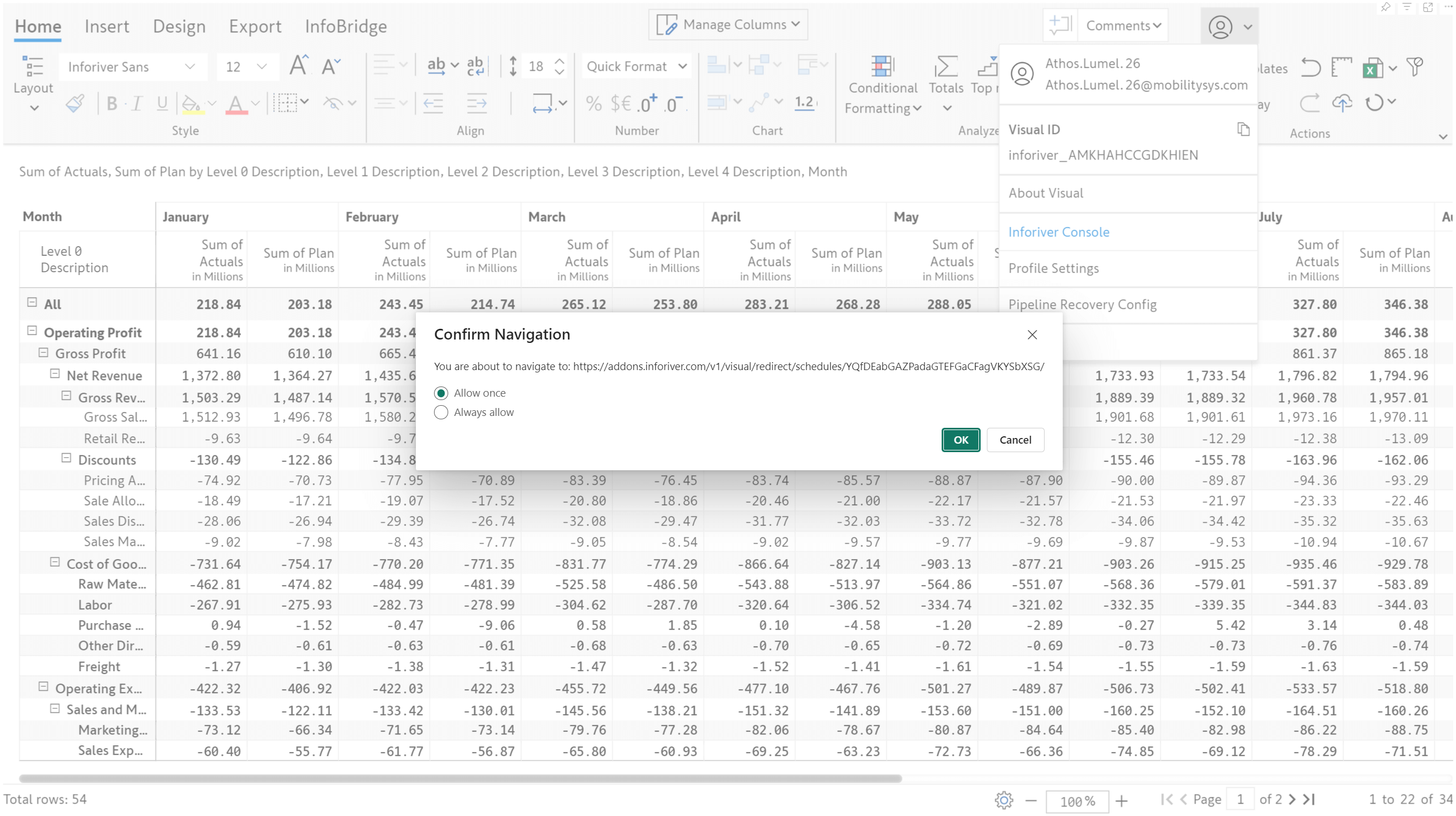The height and width of the screenshot is (816, 1456).
Task: Click the redo arrow in Actions
Action: (1309, 104)
